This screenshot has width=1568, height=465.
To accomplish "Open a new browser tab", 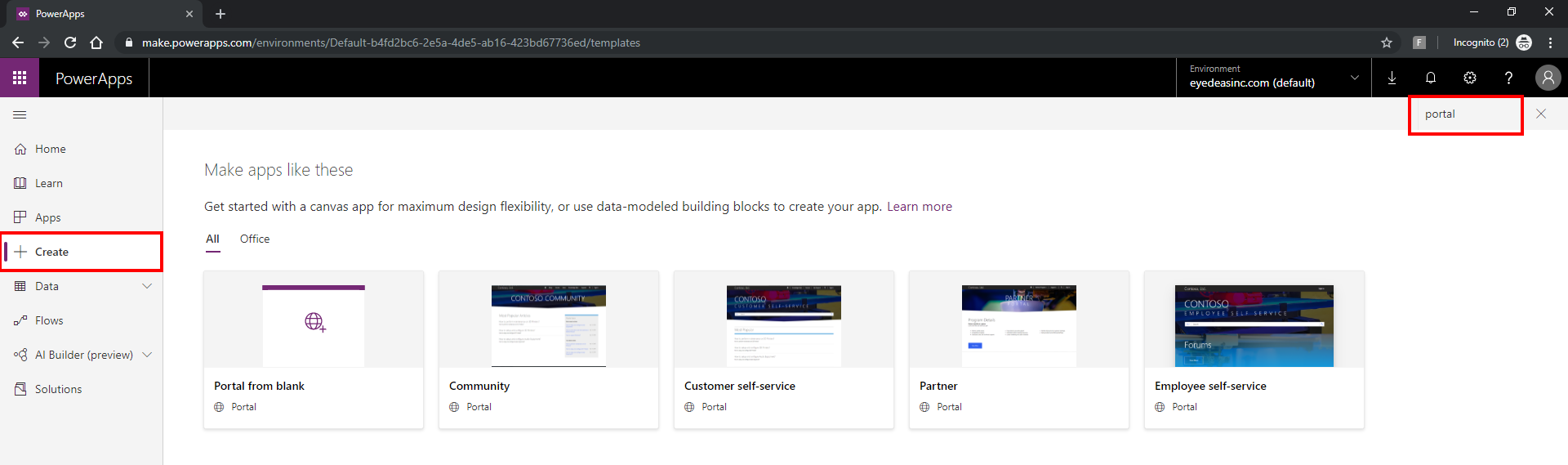I will point(220,14).
